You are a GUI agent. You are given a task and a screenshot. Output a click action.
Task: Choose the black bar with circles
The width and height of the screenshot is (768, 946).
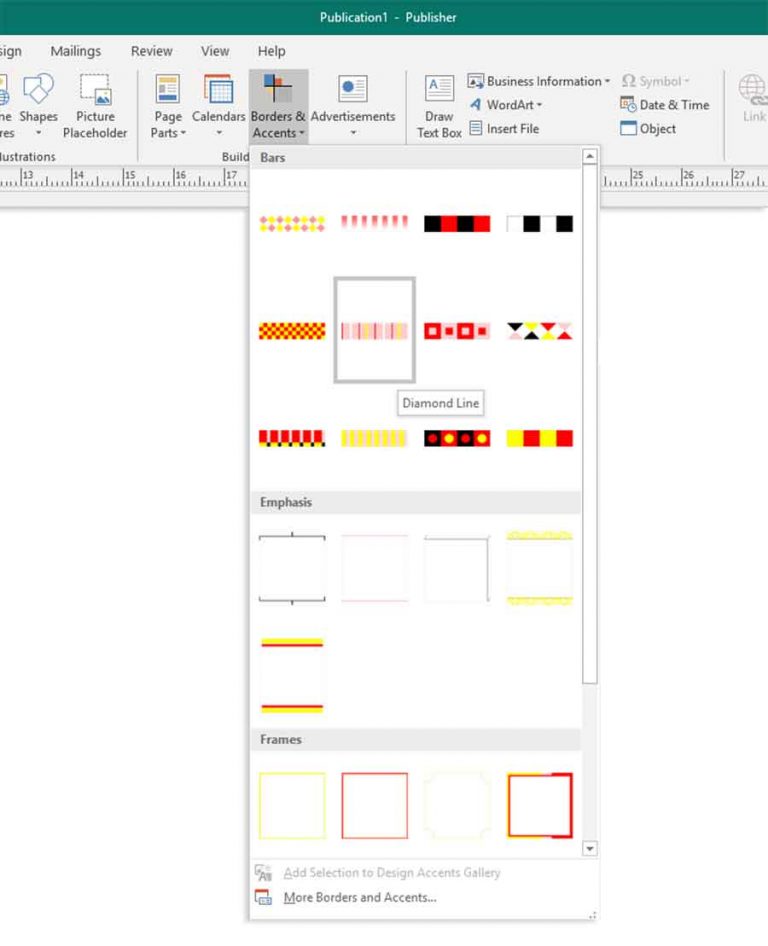(x=457, y=438)
